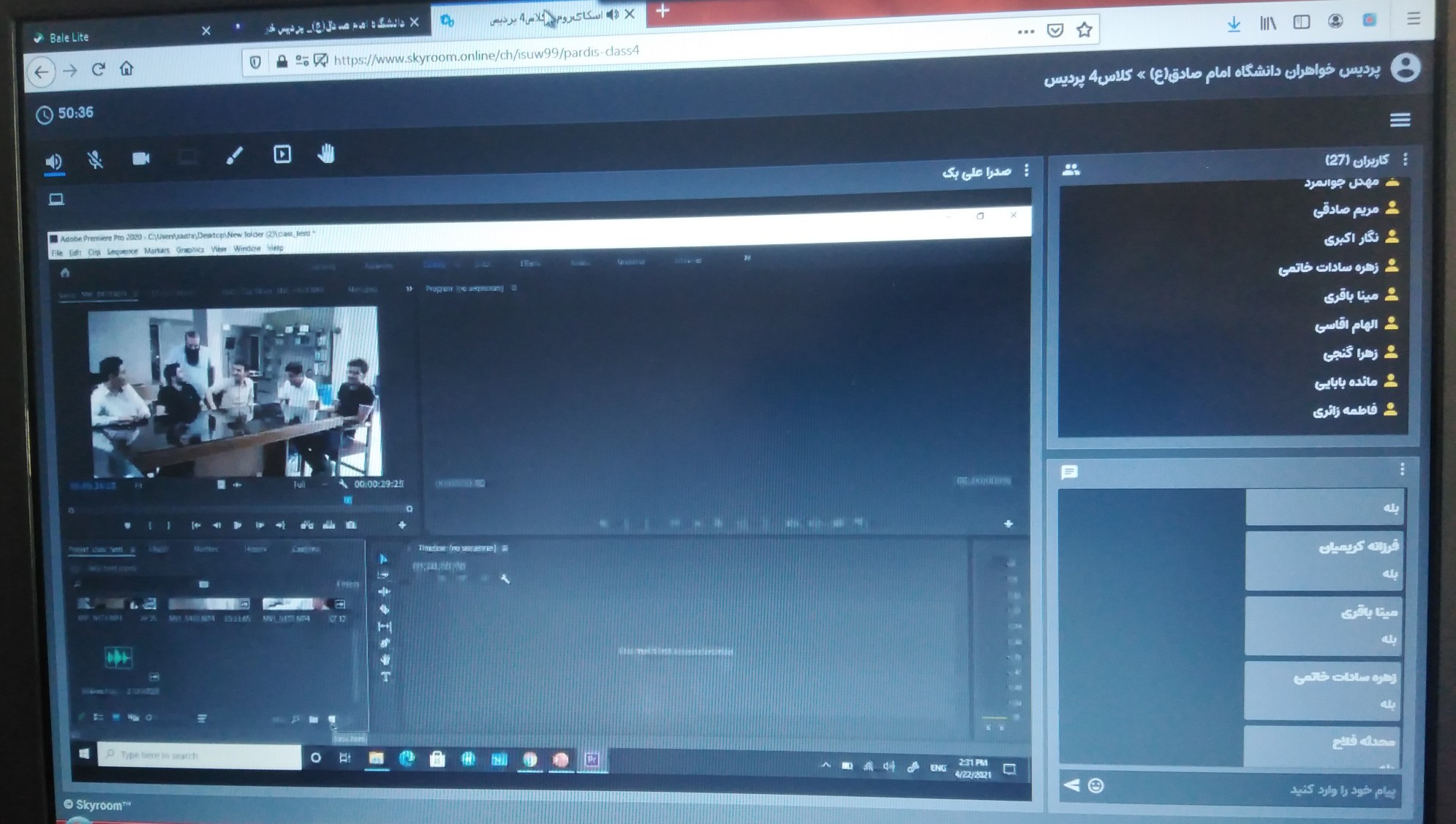Select user فاطمه زائری in list

1355,410
